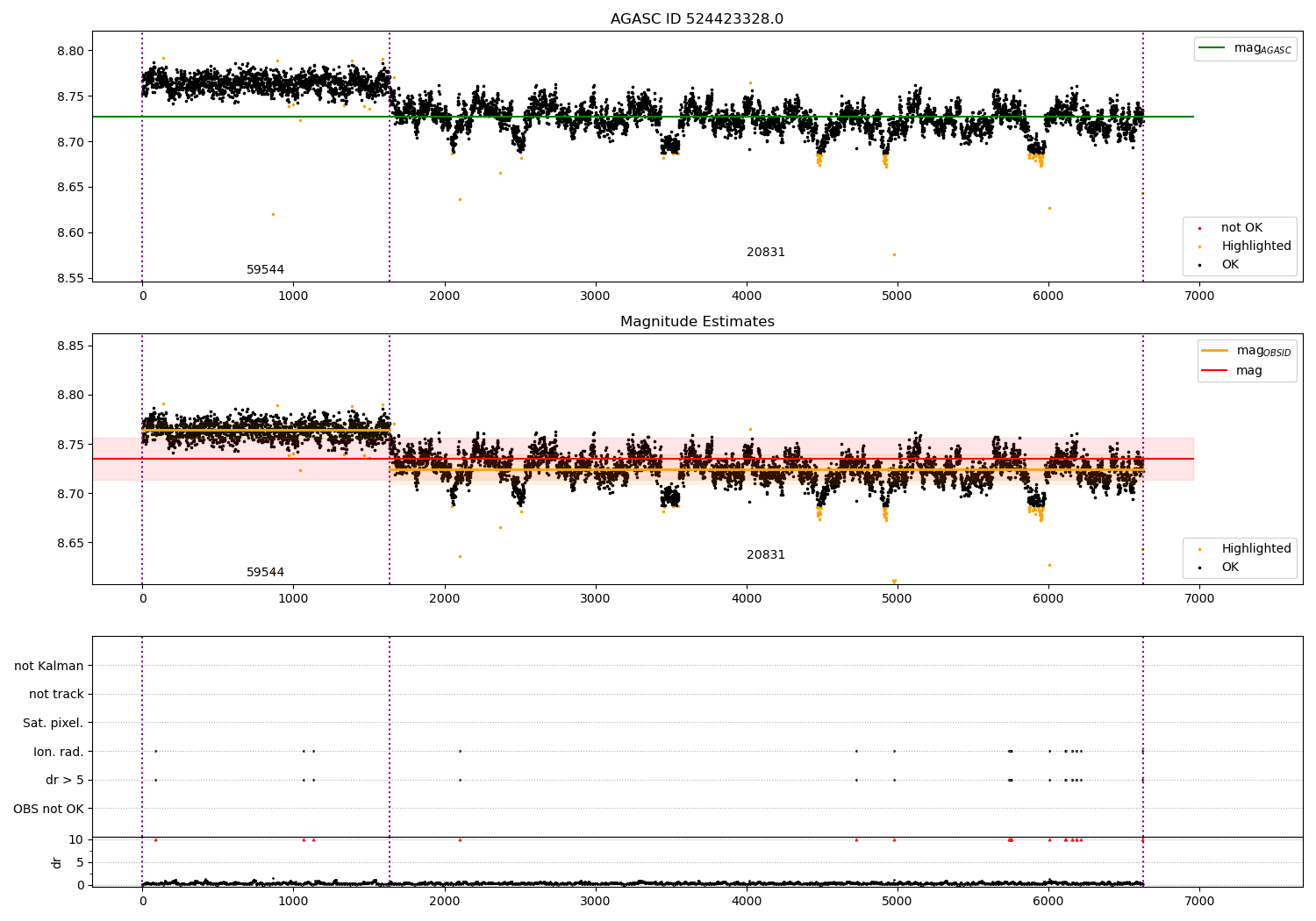The height and width of the screenshot is (921, 1316).
Task: Click y-tick '8.60' of the top plot
Action: tap(71, 233)
